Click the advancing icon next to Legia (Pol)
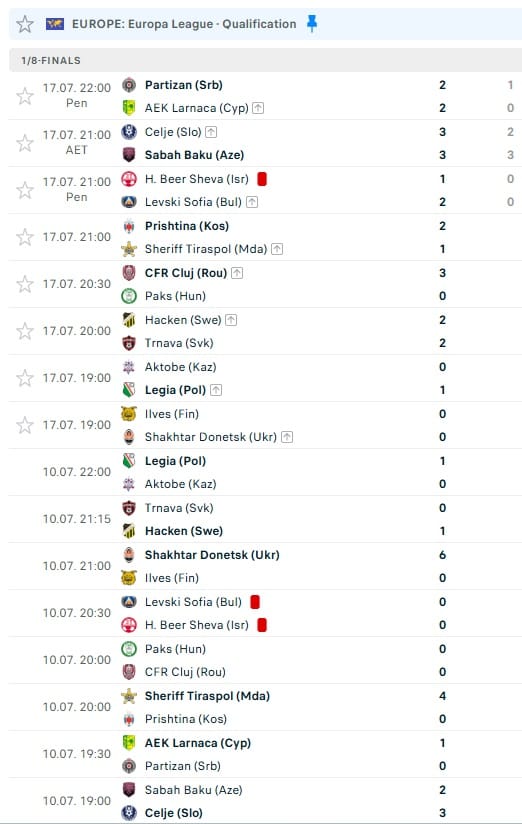Screen dimensions: 522x824 (x=216, y=390)
